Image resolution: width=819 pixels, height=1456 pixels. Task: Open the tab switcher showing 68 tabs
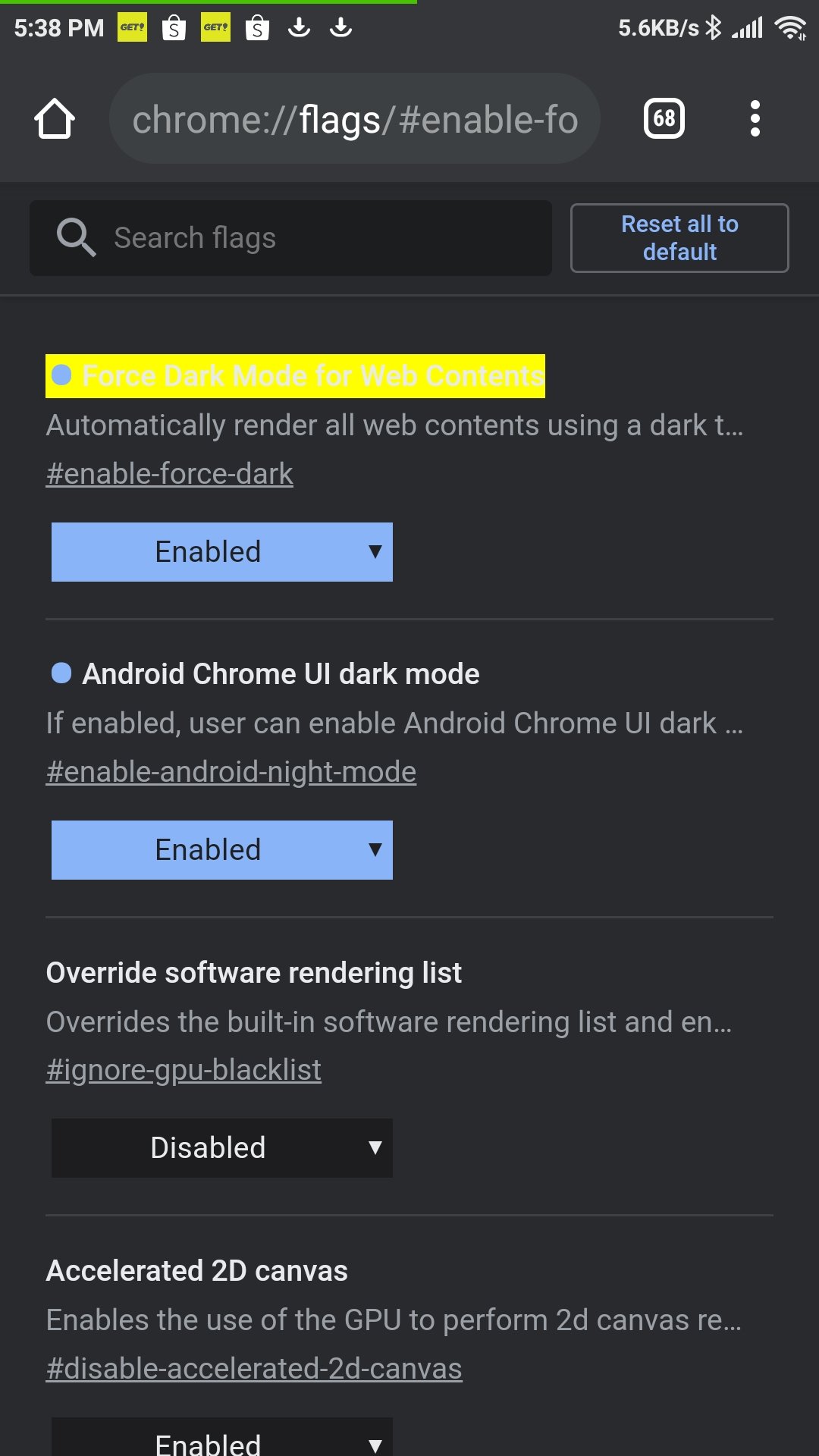tap(664, 118)
